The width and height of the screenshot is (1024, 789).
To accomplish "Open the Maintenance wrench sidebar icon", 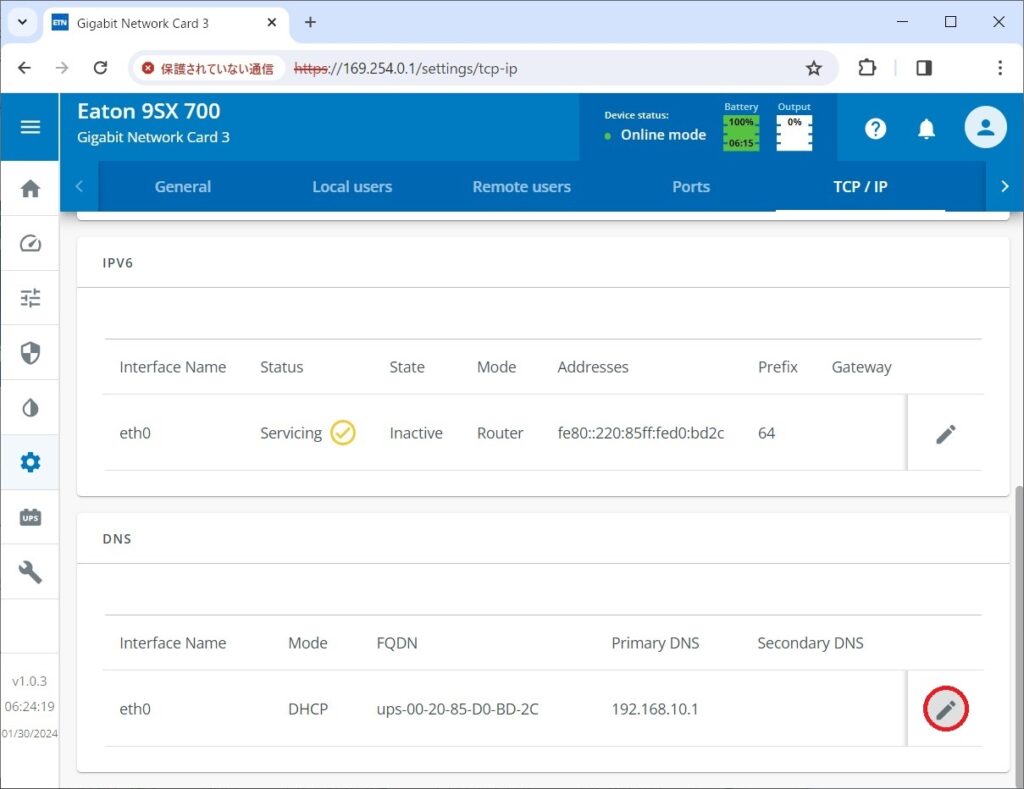I will coord(30,572).
